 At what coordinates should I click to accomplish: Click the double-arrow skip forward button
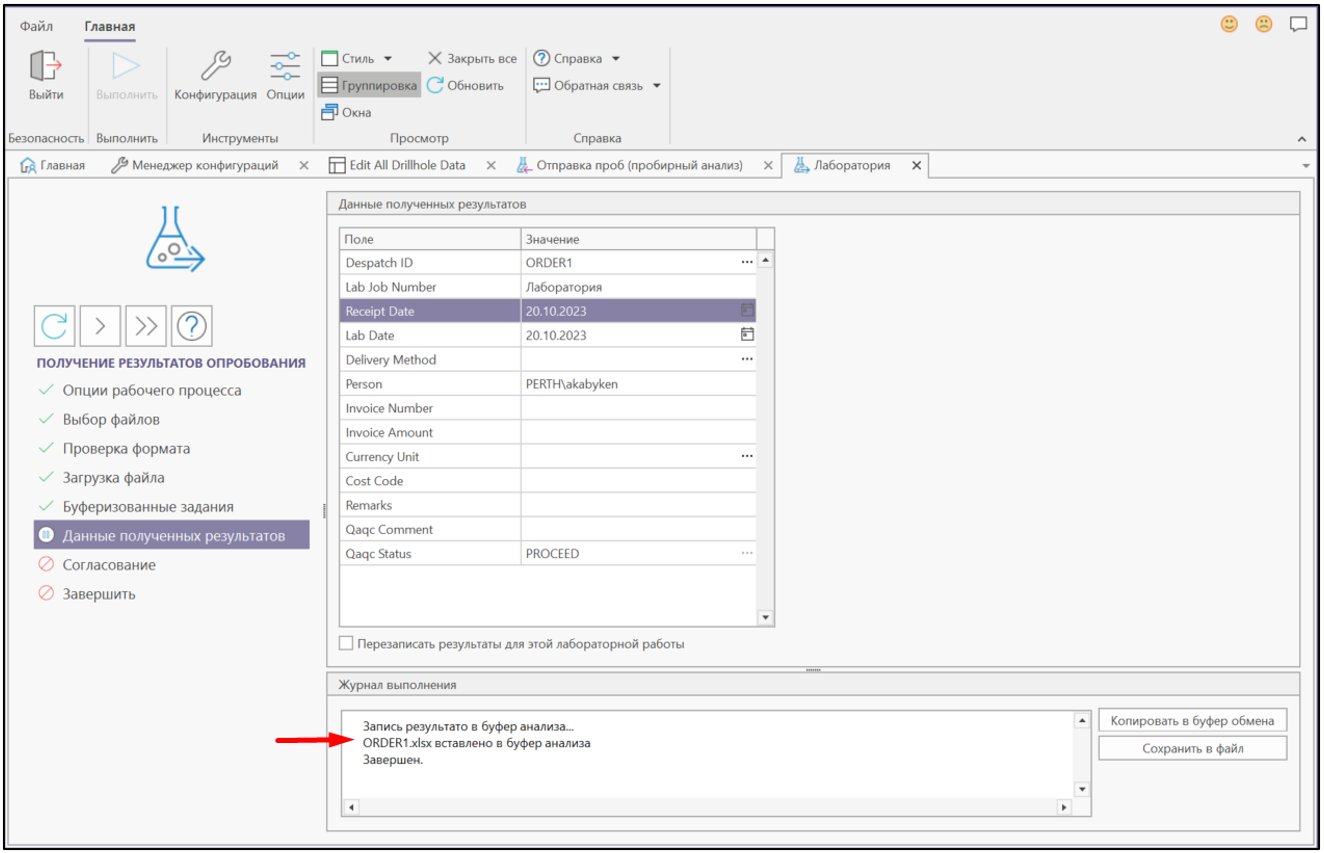pos(146,325)
